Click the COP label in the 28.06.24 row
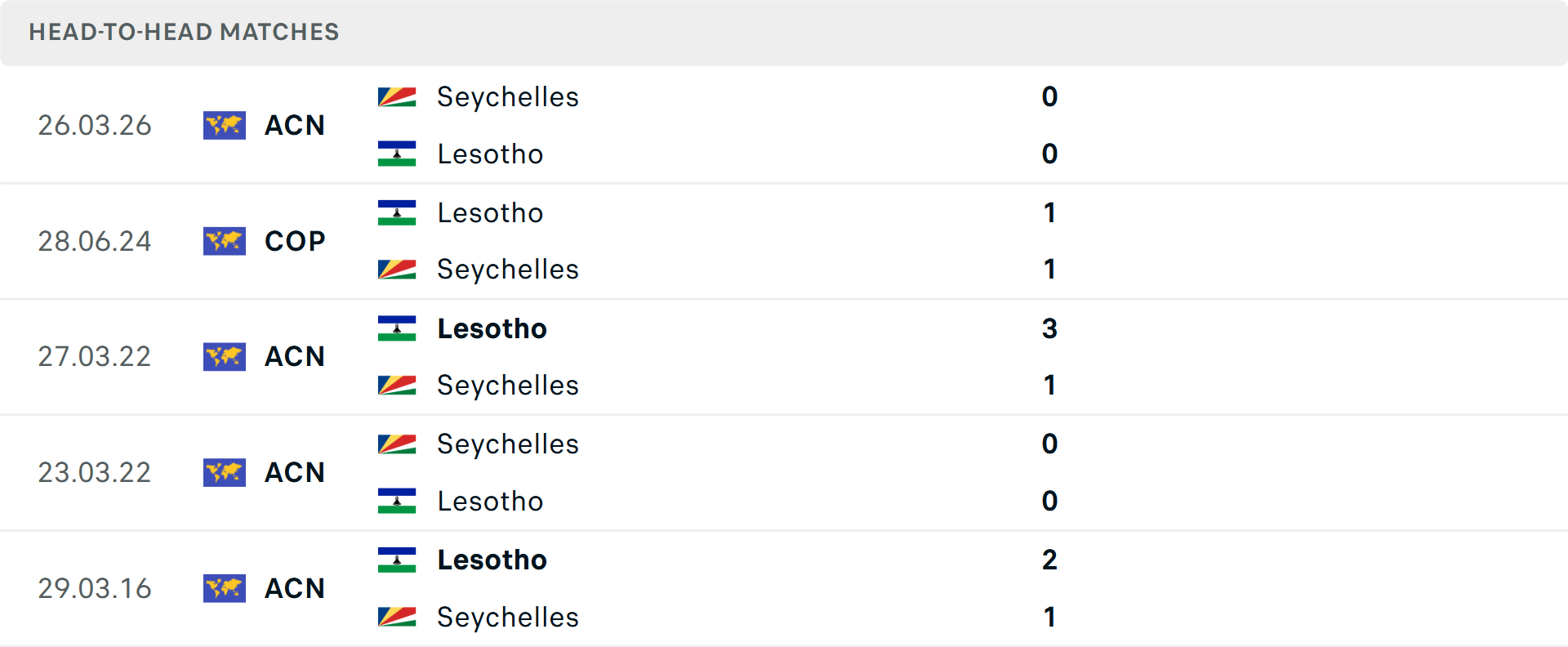This screenshot has width=1568, height=647. tap(294, 241)
